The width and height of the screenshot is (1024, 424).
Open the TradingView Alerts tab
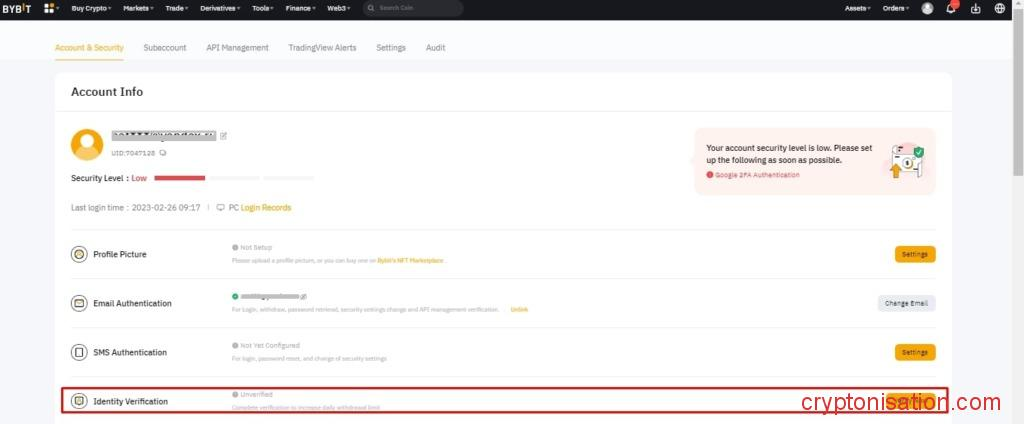coord(322,47)
